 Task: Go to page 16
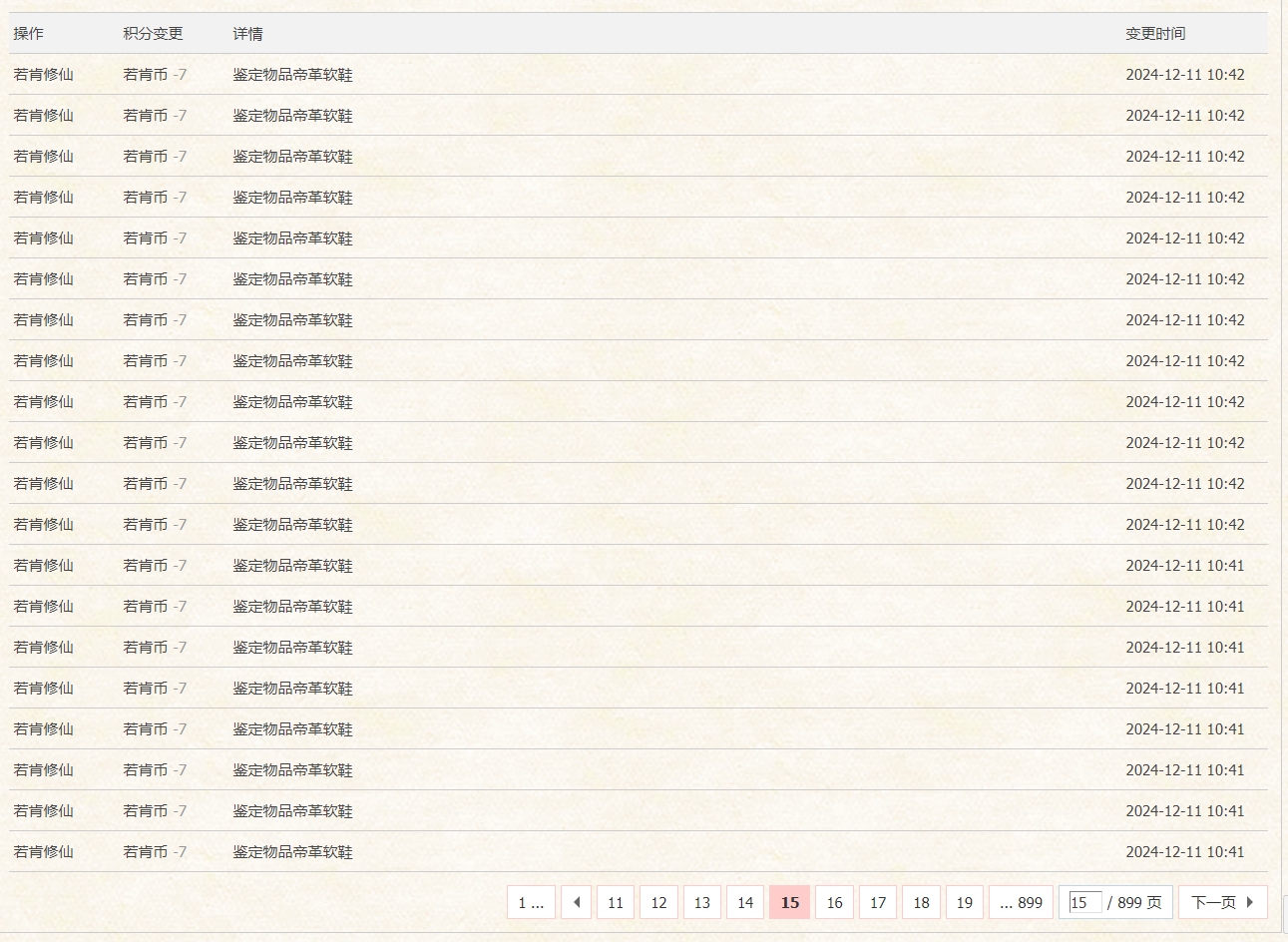[834, 902]
